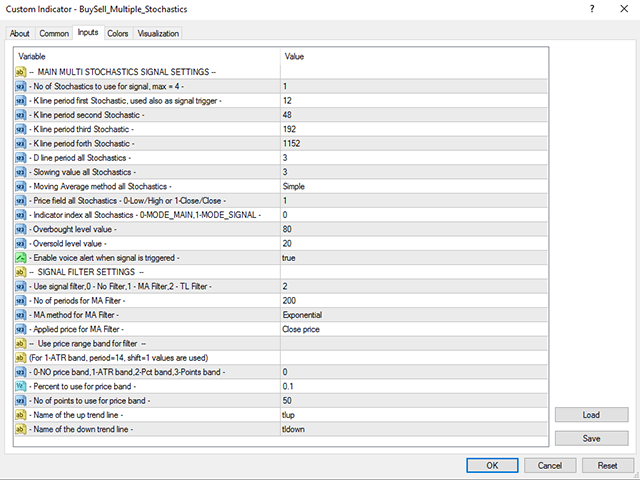Image resolution: width=640 pixels, height=480 pixels.
Task: Click string icon beside Use price range band
Action: 20,344
